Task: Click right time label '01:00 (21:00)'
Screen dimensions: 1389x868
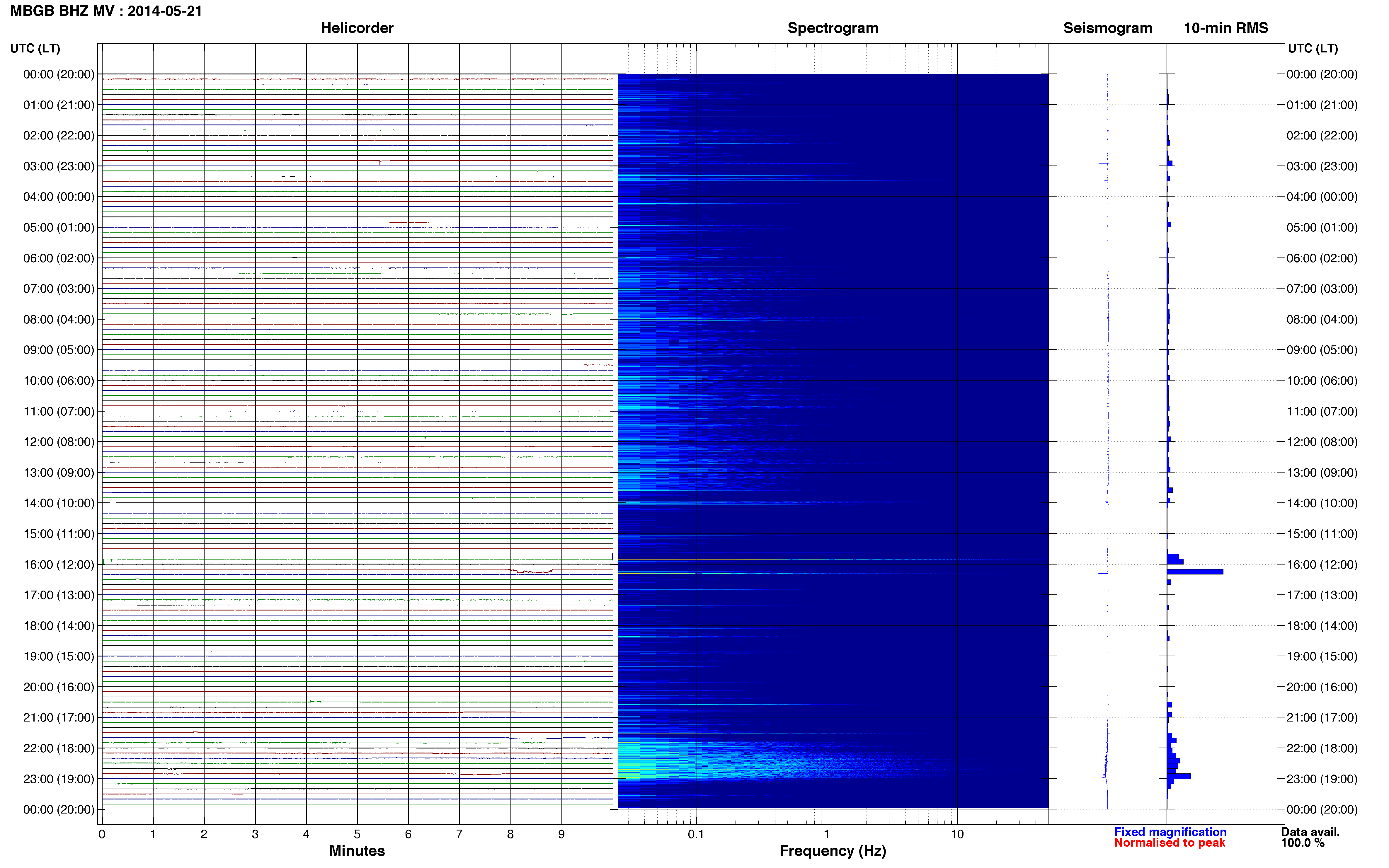Action: tap(1322, 105)
